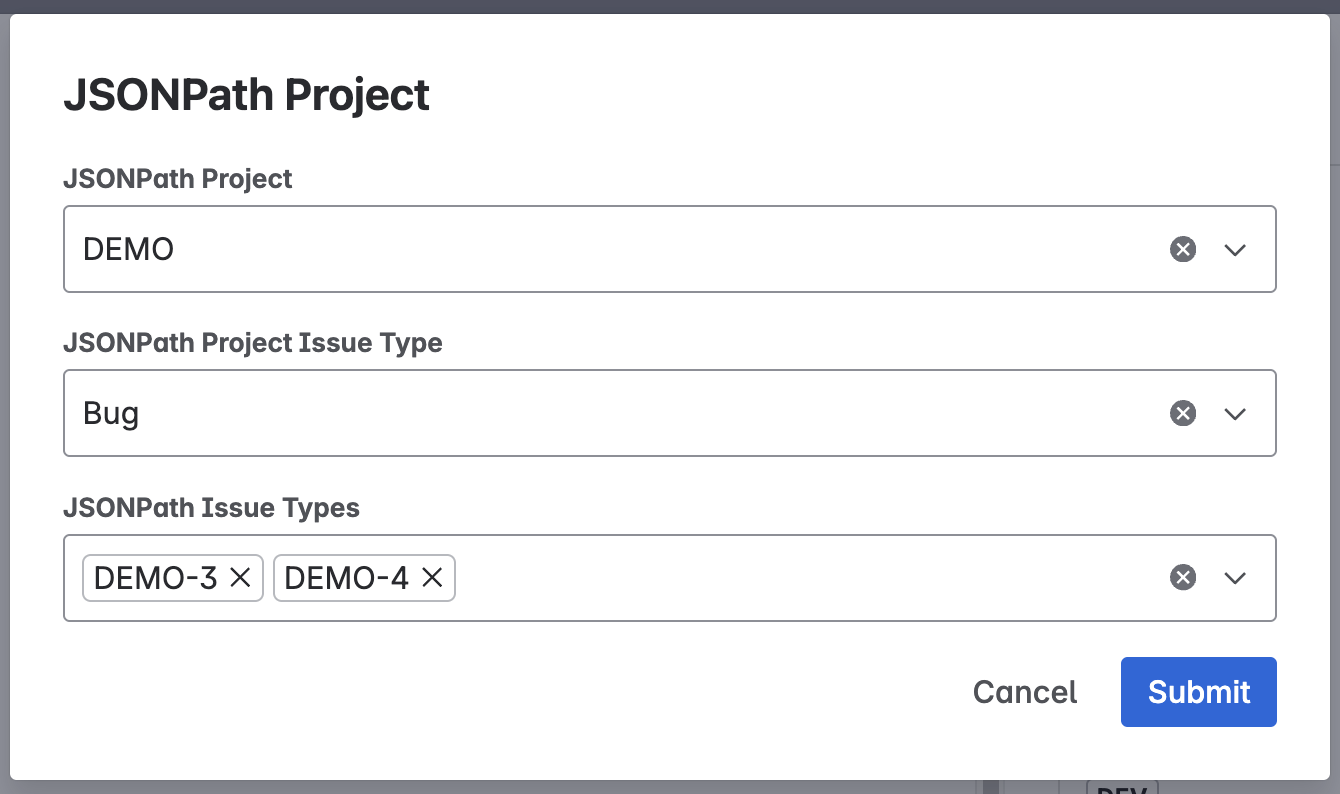The height and width of the screenshot is (794, 1340).
Task: Click the "JSONPath Project" field label
Action: click(178, 179)
